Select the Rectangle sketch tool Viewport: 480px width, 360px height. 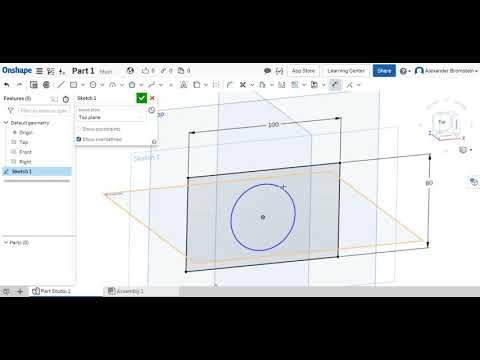pyautogui.click(x=74, y=85)
